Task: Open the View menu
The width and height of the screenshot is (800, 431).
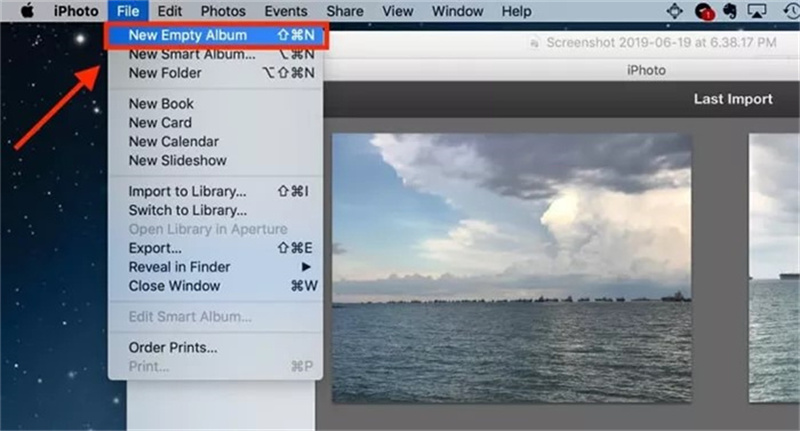Action: (x=397, y=11)
